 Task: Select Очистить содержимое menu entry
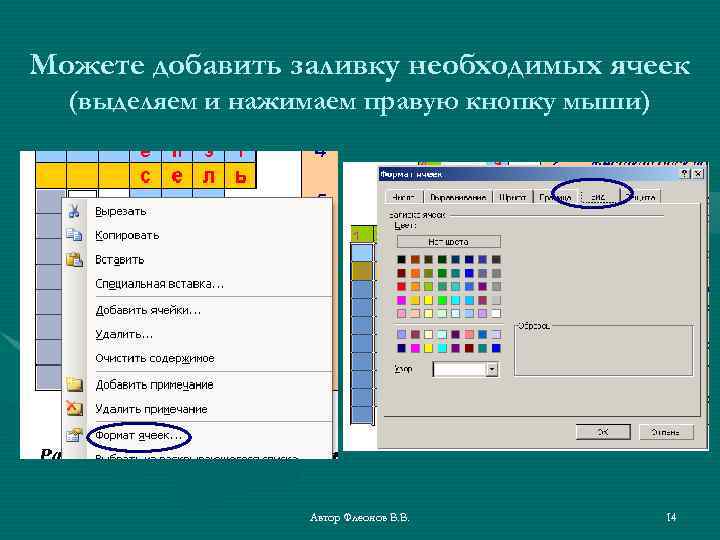tap(155, 358)
